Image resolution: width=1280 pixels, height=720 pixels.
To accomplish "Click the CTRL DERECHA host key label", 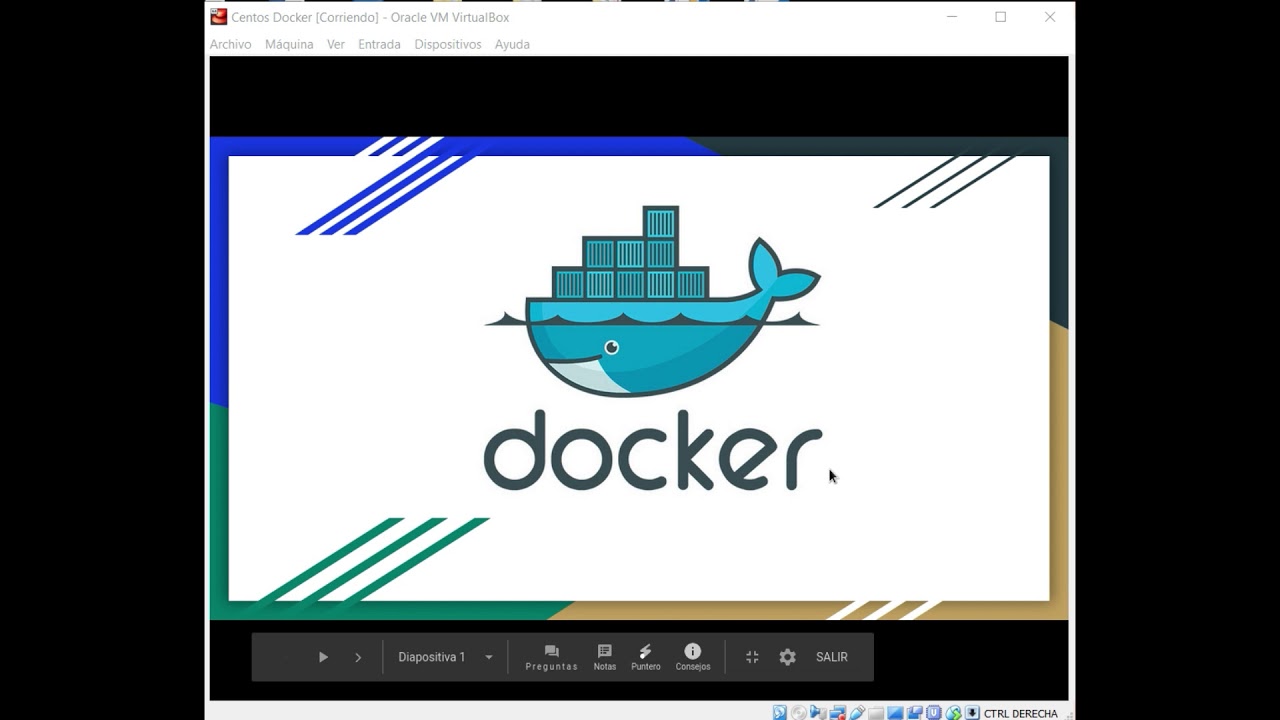I will 1021,713.
